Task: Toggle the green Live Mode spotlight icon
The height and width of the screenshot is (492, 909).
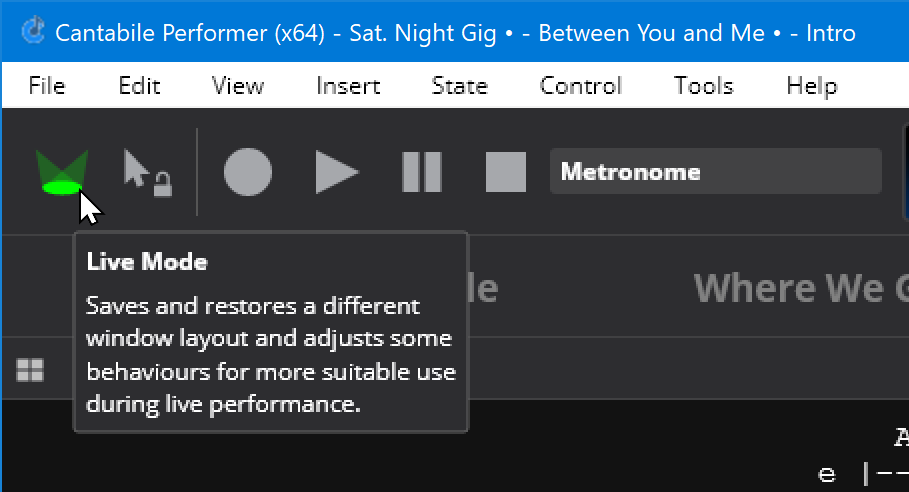Action: point(61,172)
